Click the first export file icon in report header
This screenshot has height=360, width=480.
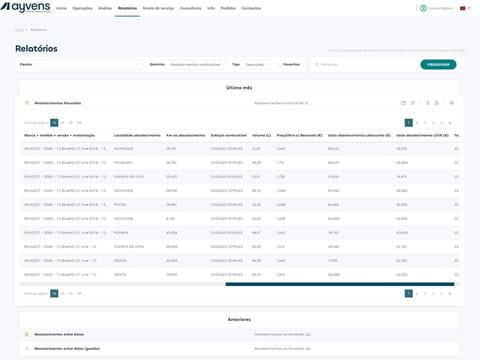pos(427,103)
